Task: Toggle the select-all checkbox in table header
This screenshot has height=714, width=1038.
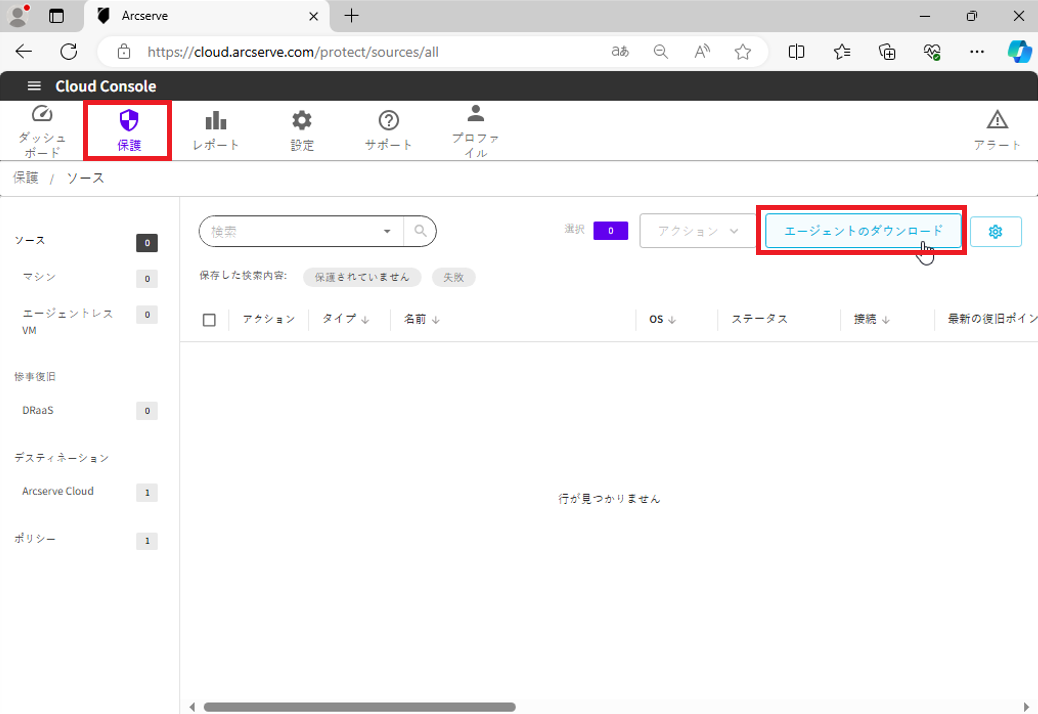Action: (209, 320)
